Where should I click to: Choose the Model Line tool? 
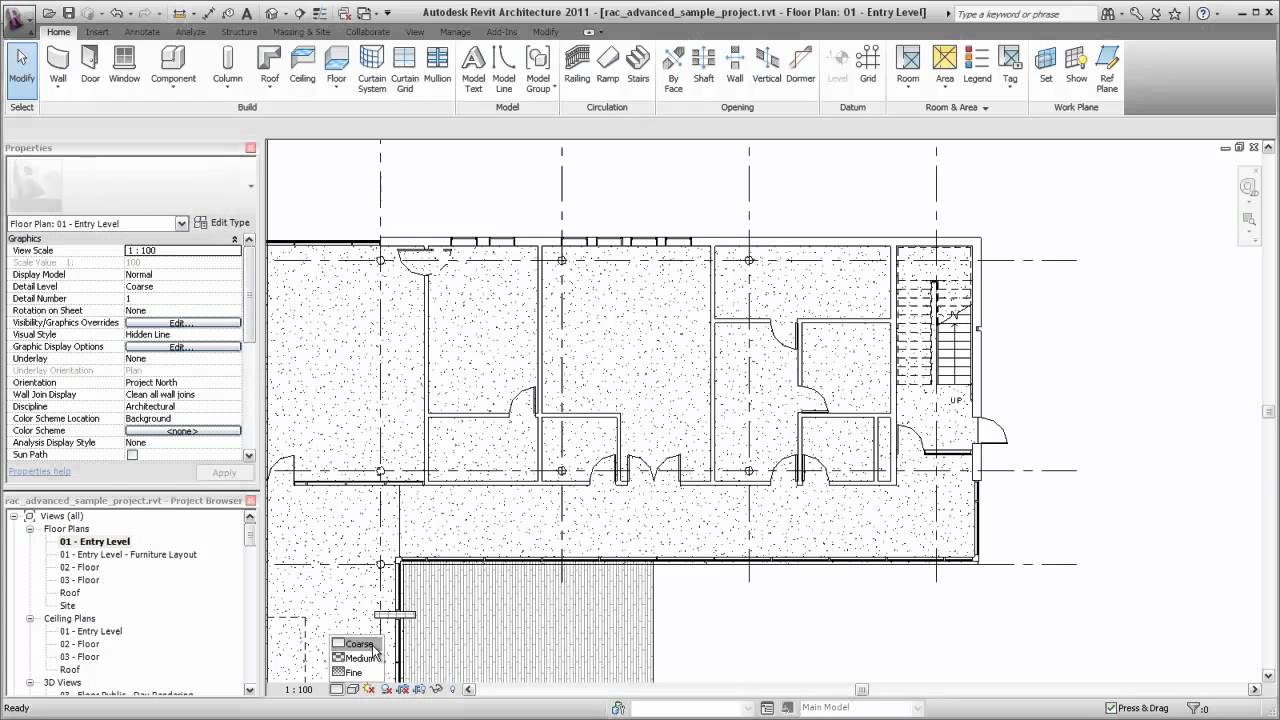(x=504, y=70)
